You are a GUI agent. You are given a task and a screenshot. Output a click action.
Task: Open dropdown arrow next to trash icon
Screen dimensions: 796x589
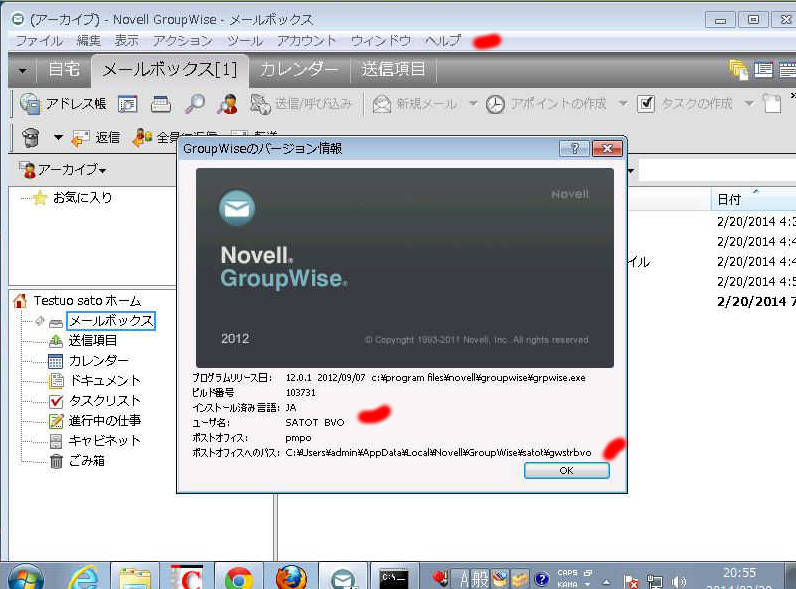point(58,138)
